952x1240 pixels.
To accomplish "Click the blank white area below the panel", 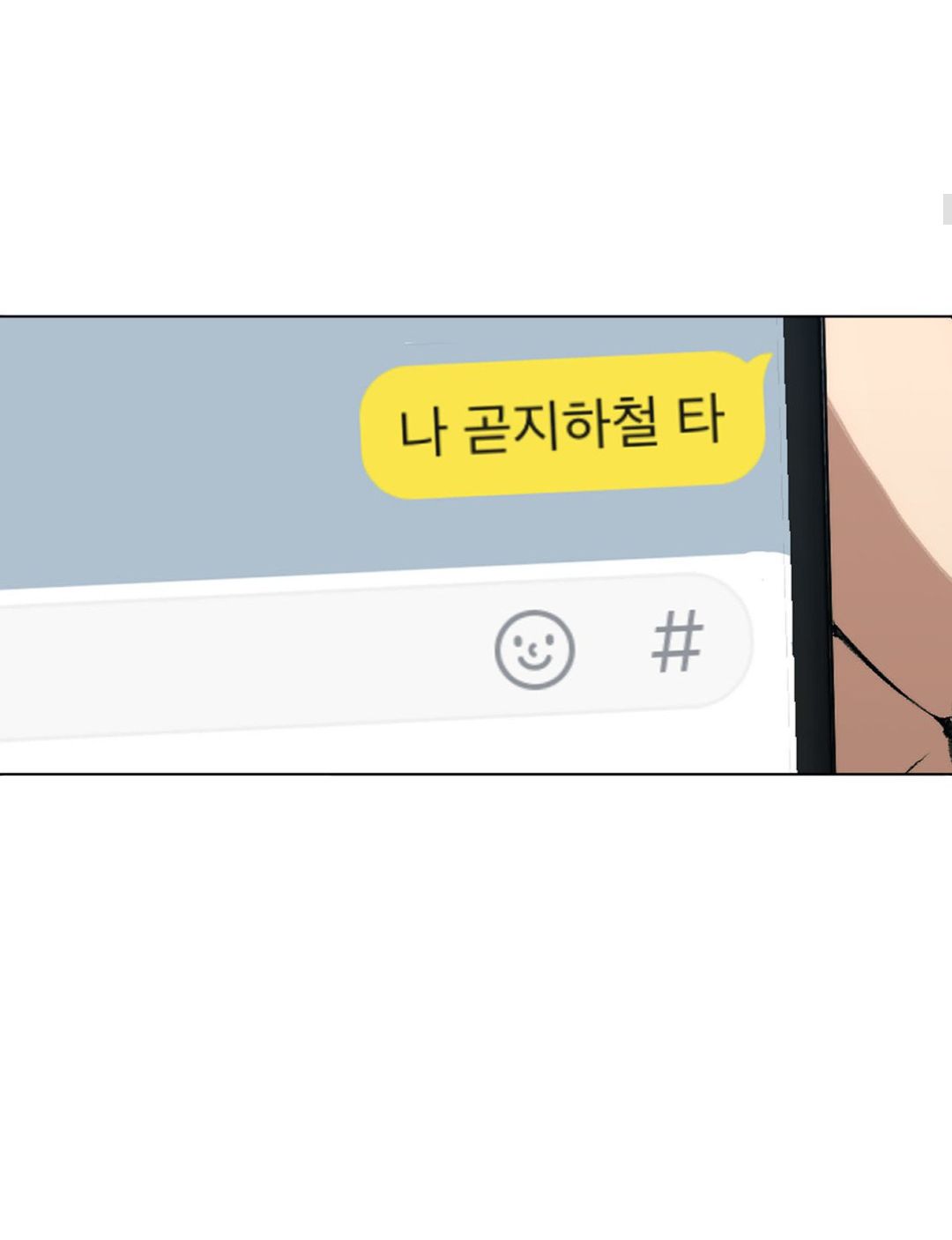I will [x=476, y=1005].
